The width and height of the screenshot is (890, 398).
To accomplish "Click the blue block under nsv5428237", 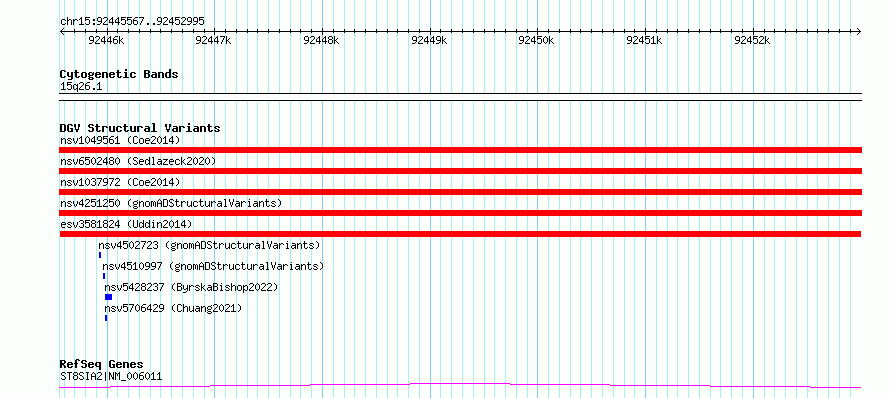I will coord(108,297).
